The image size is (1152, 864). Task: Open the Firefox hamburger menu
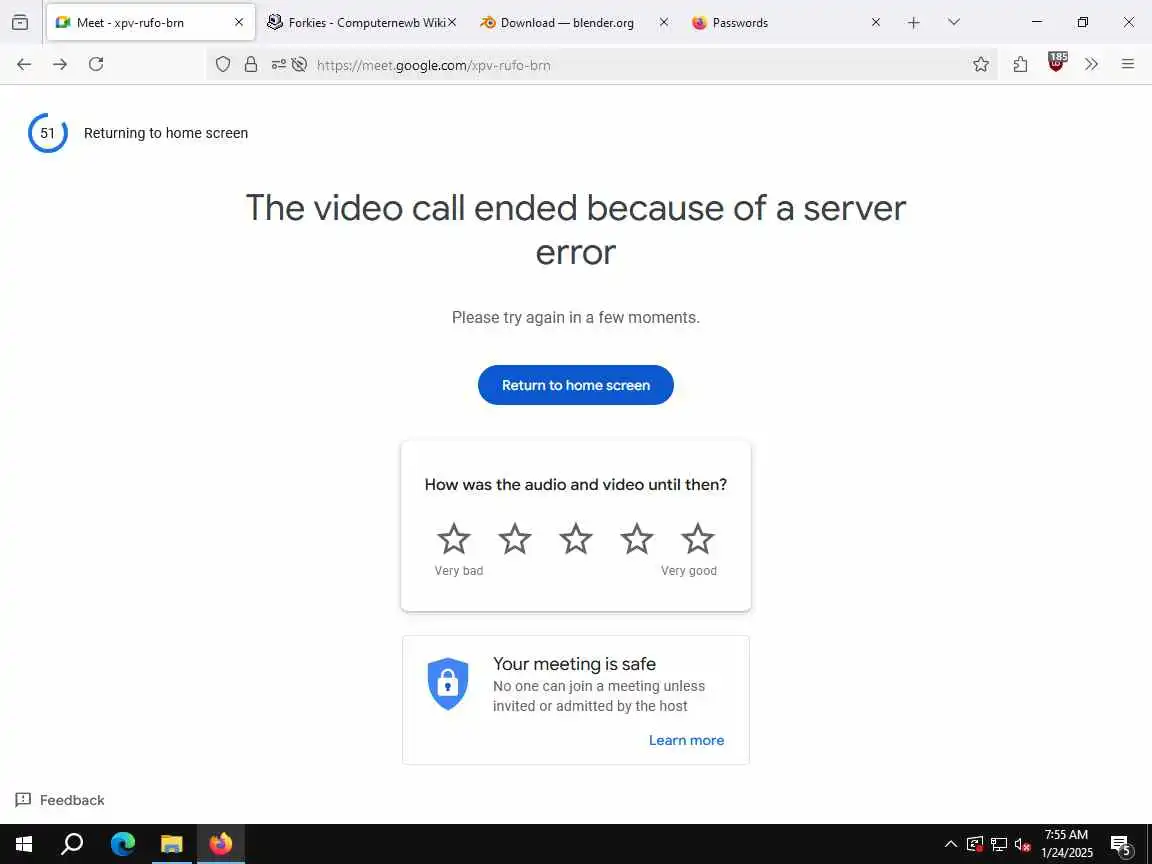(1128, 65)
